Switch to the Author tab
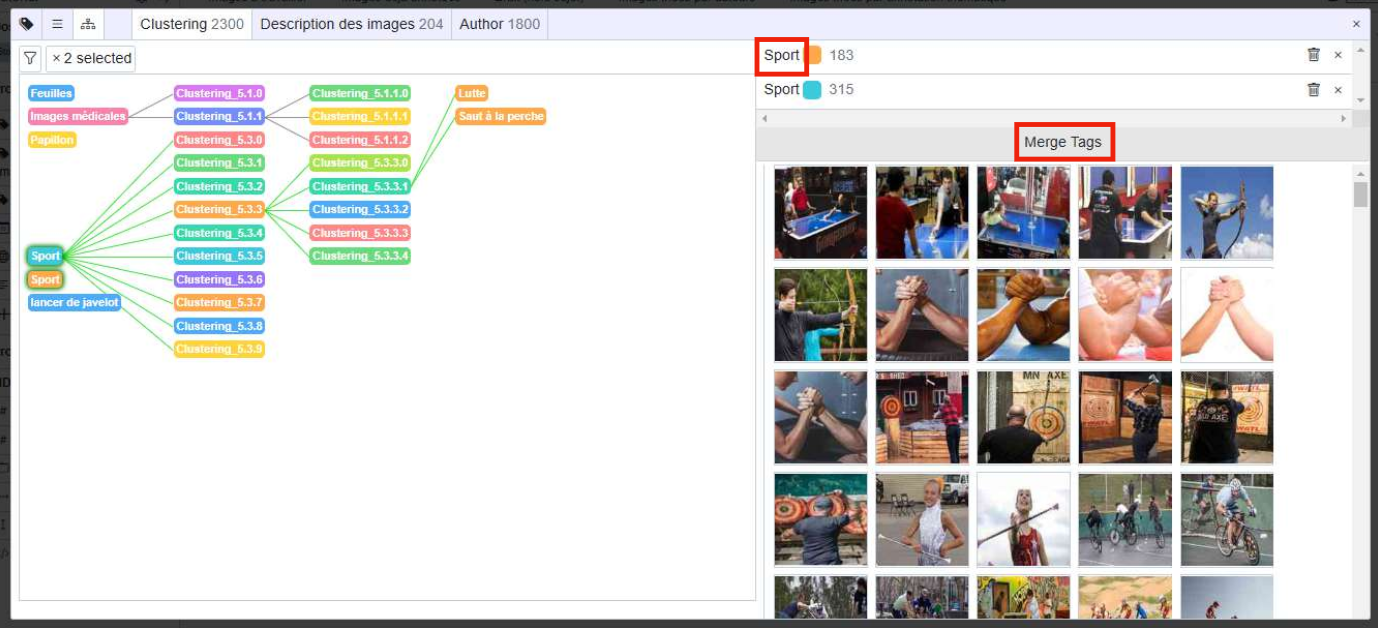The width and height of the screenshot is (1378, 628). coord(499,24)
